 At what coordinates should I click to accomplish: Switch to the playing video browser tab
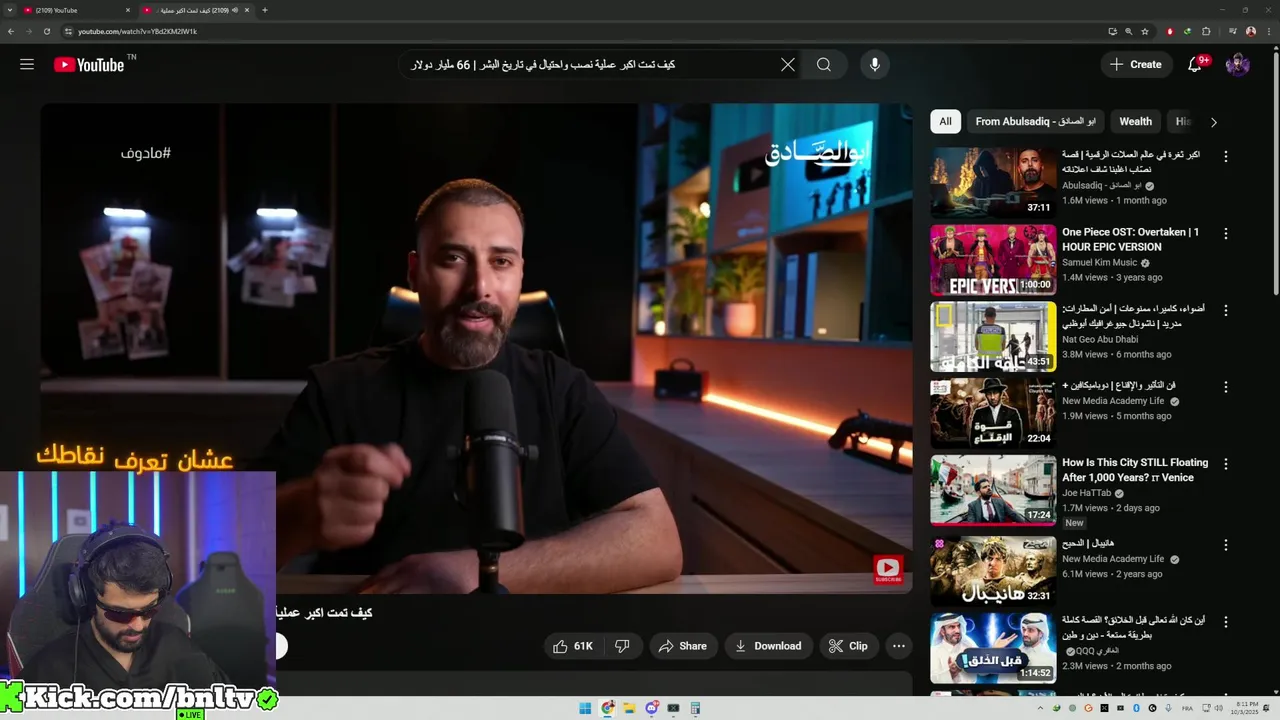195,10
